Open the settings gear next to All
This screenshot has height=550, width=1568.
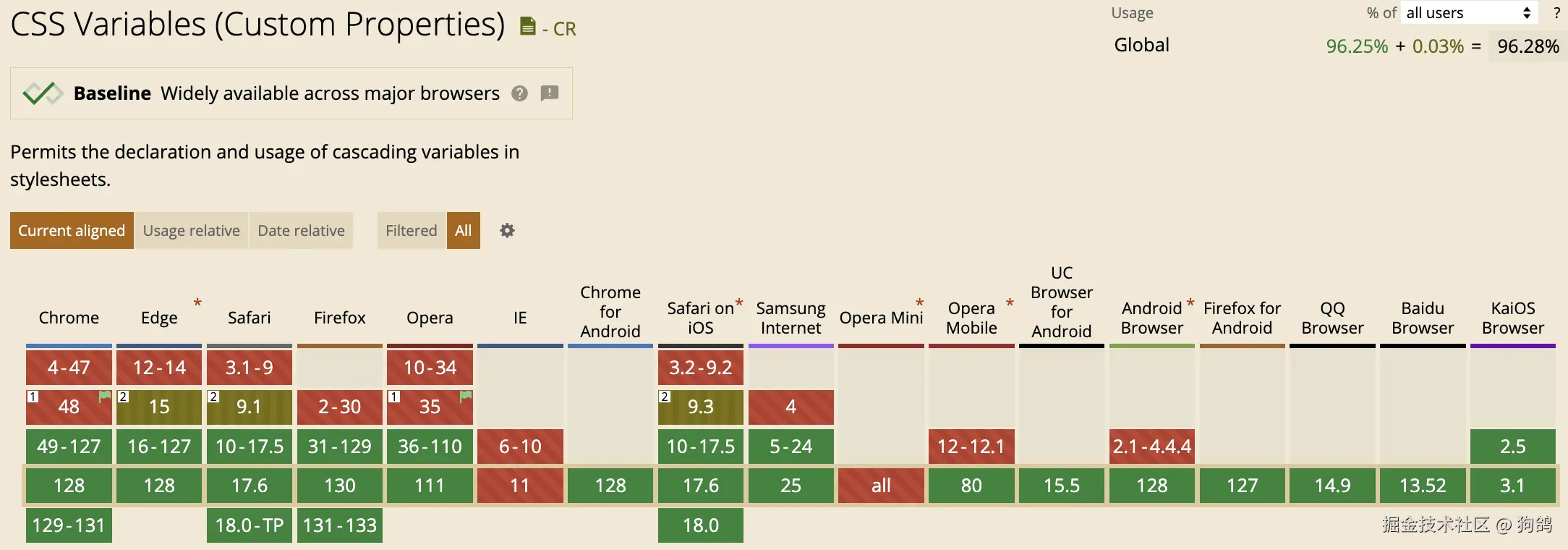(x=507, y=230)
